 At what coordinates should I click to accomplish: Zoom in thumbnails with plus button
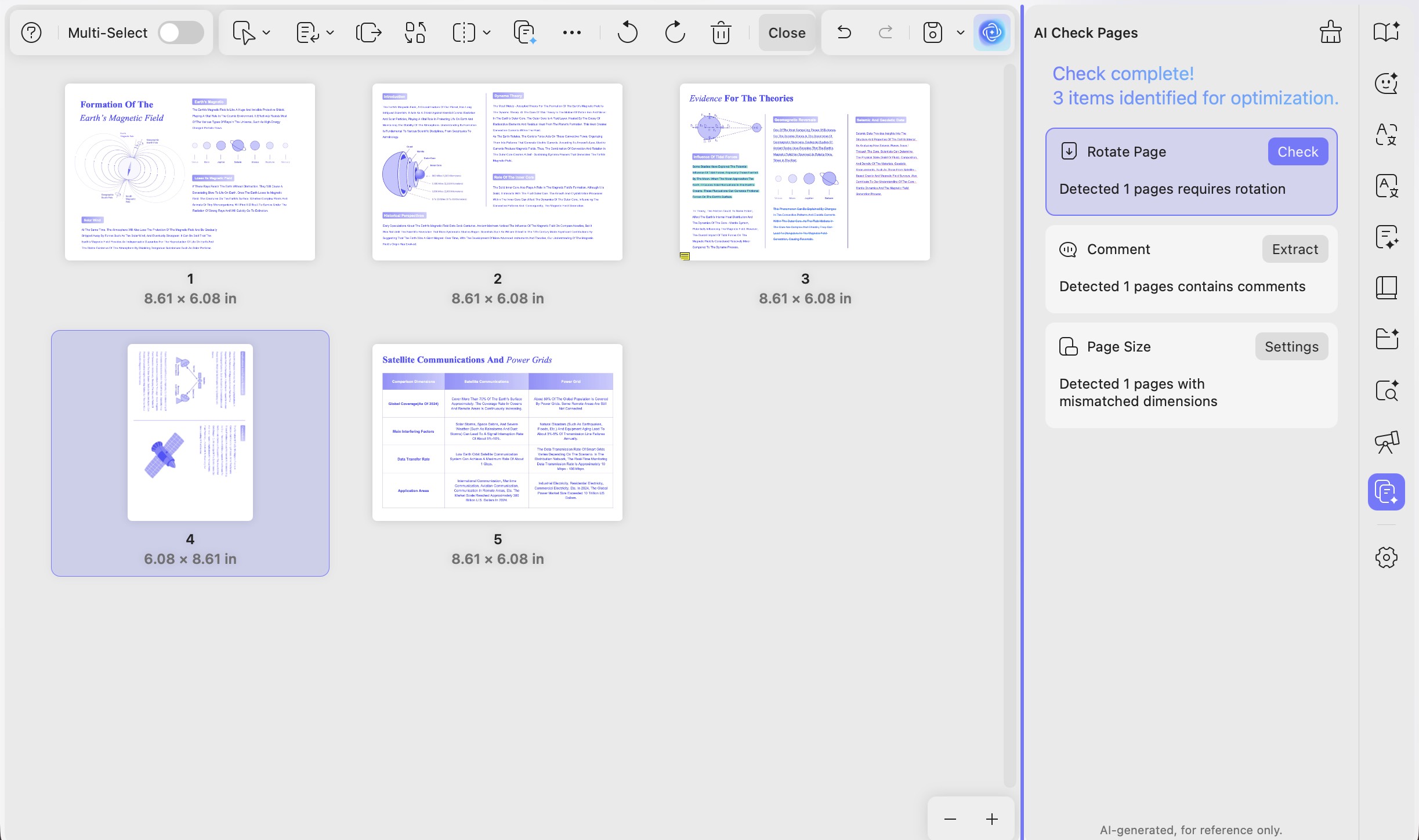click(x=992, y=819)
